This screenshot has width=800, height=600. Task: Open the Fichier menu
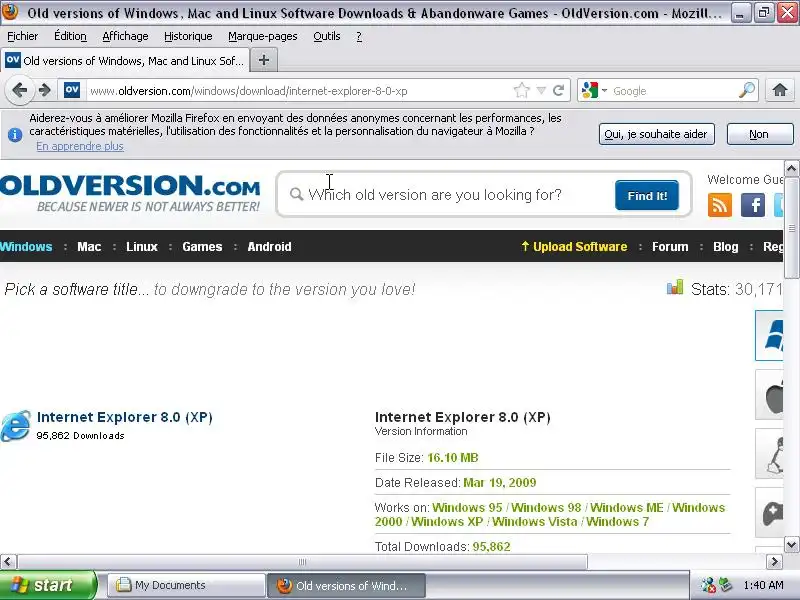pyautogui.click(x=22, y=36)
